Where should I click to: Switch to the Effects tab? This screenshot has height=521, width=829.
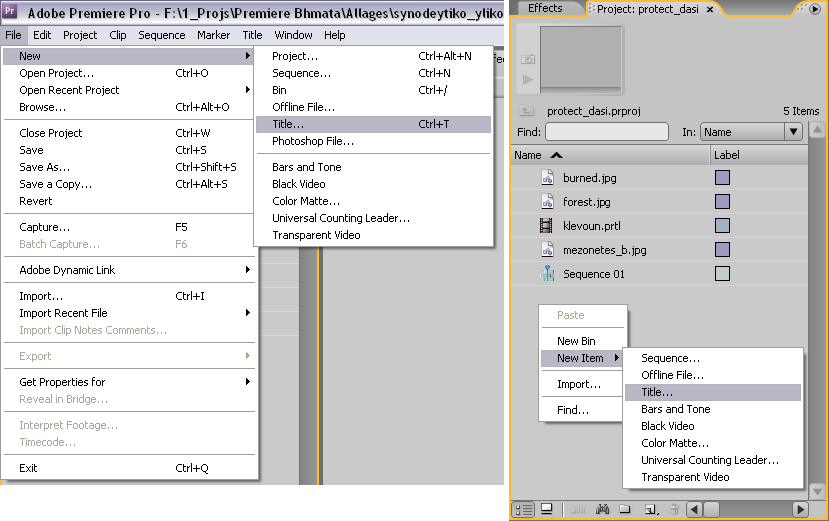coord(545,8)
